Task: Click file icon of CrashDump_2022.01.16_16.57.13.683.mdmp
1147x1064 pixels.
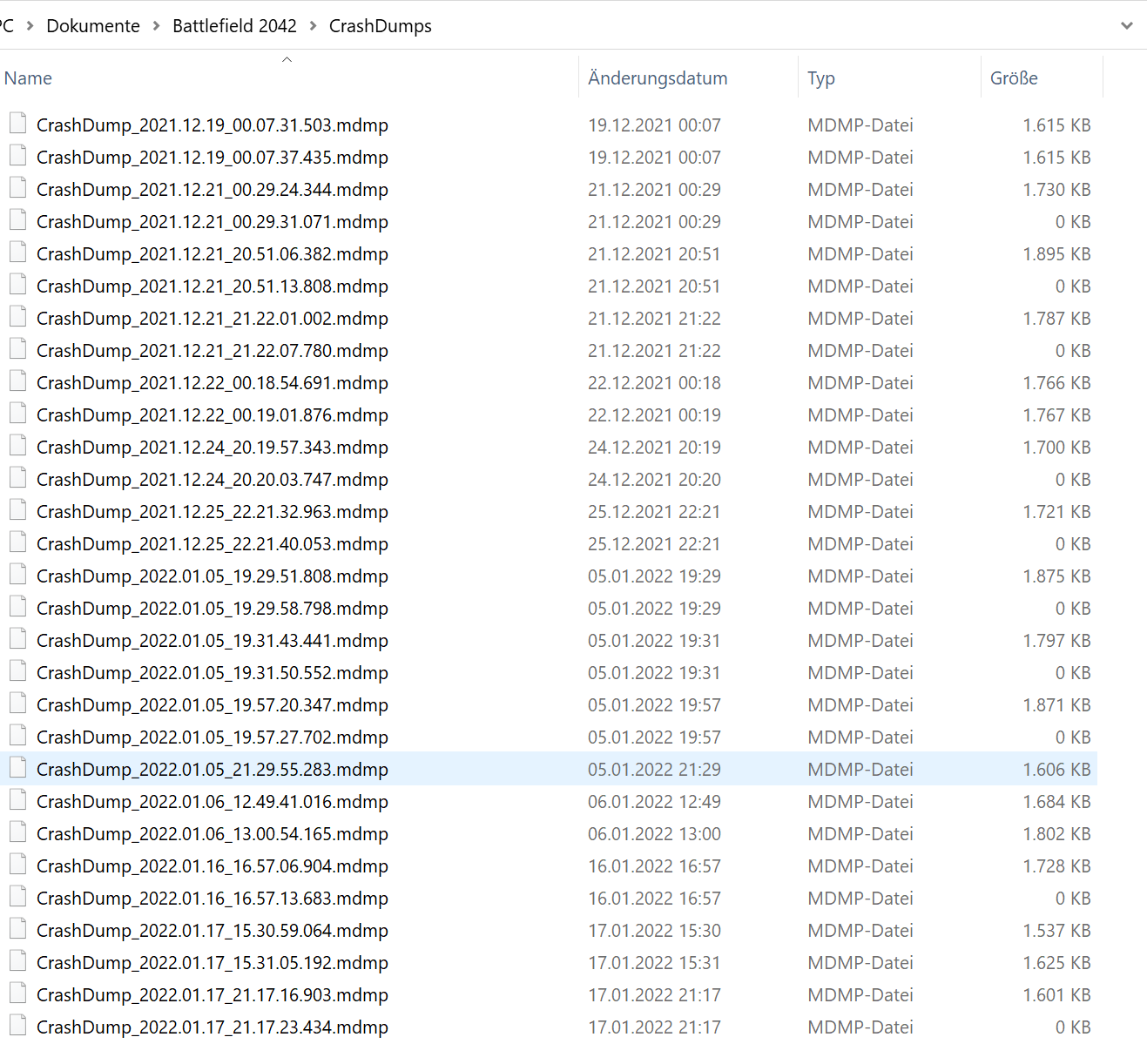Action: [17, 898]
